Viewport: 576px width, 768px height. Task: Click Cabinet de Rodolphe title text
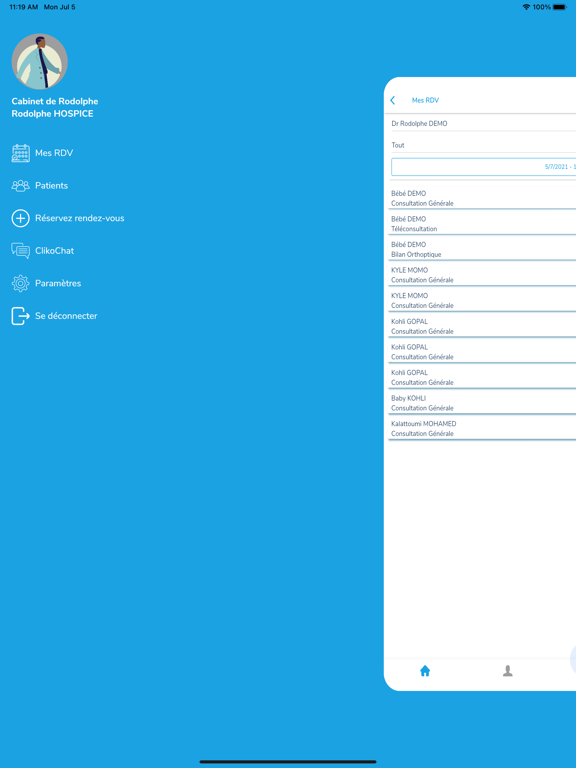55,101
